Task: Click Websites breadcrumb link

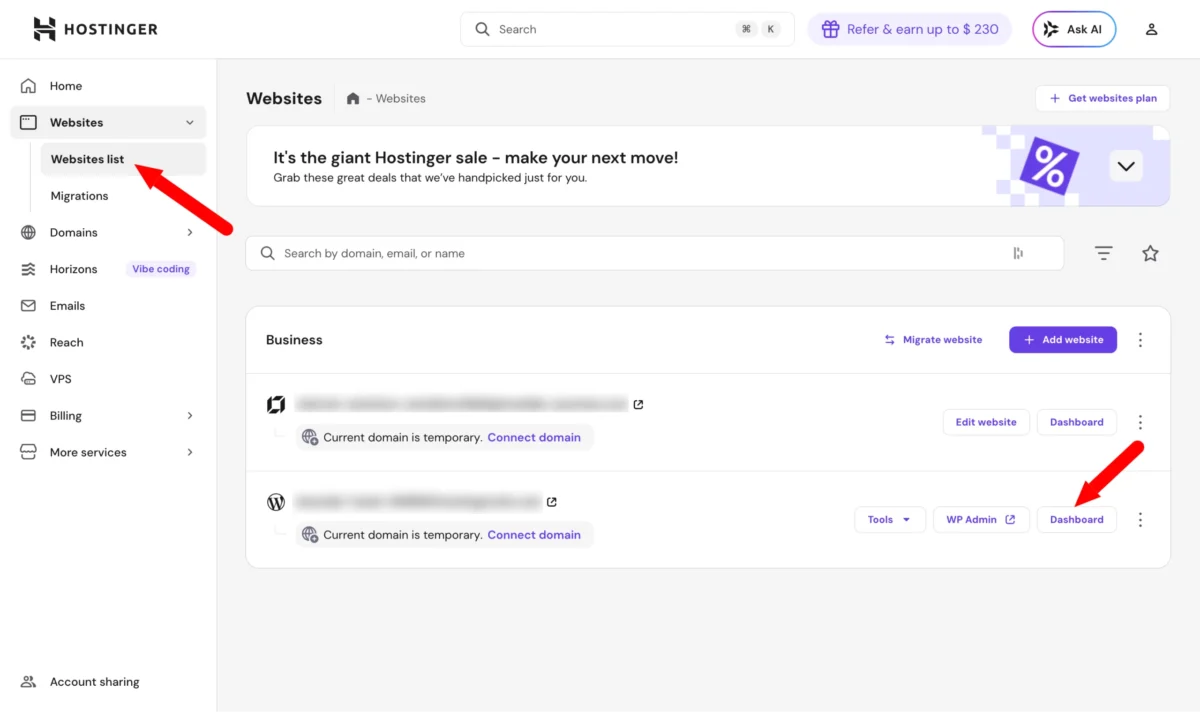Action: pyautogui.click(x=400, y=98)
